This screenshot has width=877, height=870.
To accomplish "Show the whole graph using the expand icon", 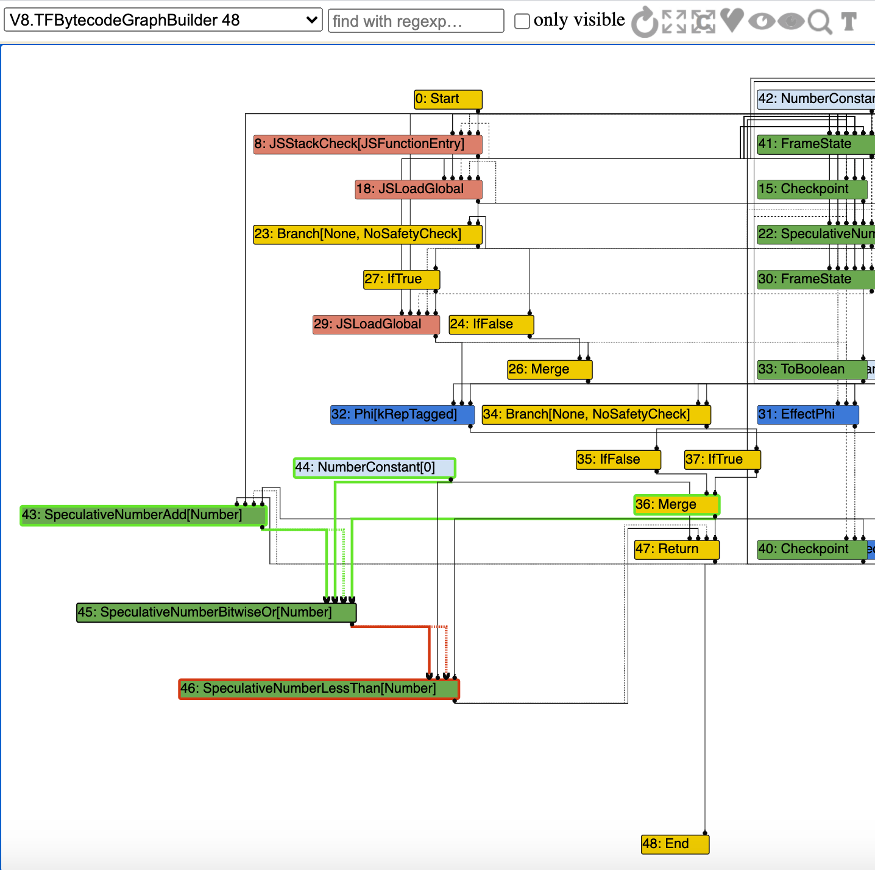I will [674, 21].
